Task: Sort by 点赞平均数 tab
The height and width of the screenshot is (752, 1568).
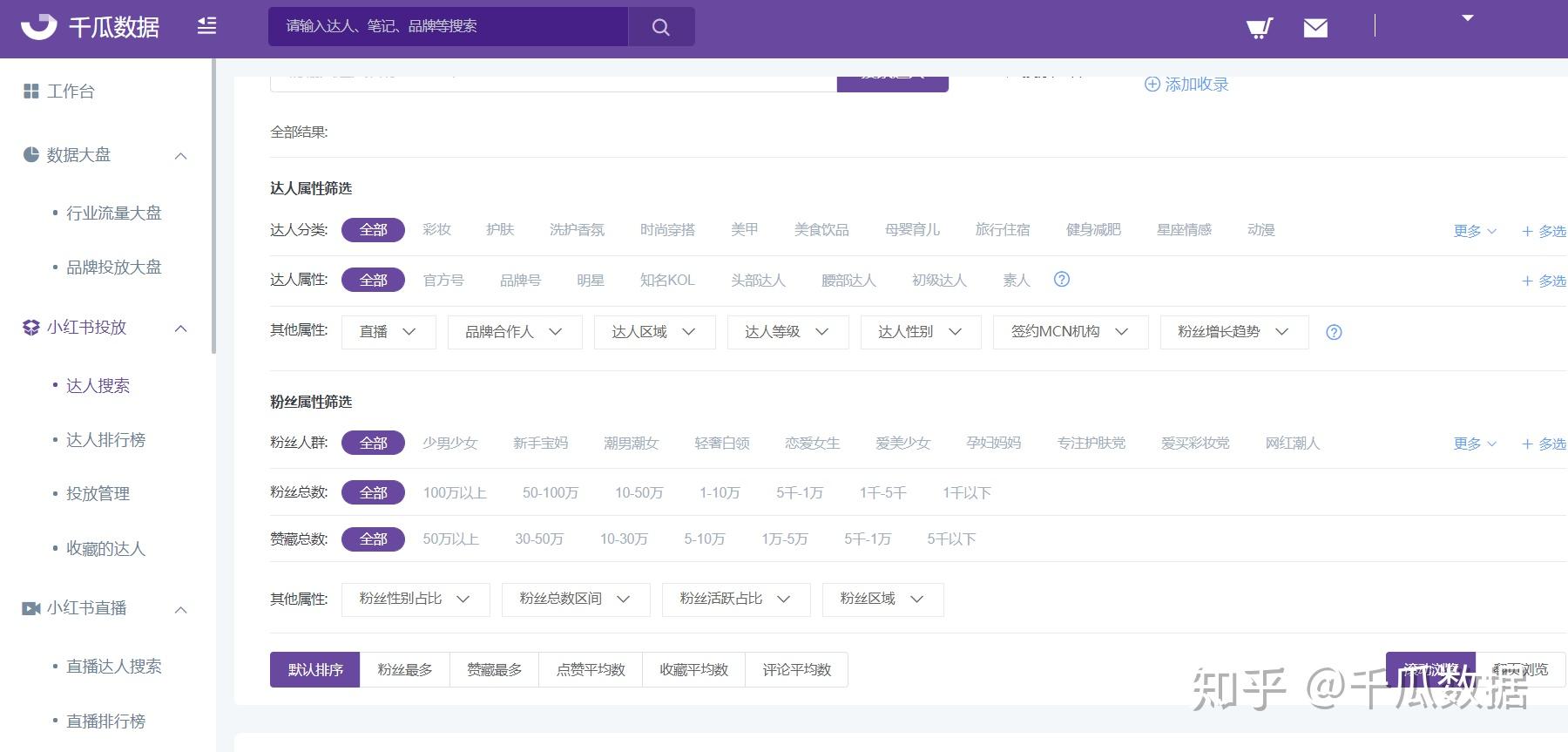Action: point(591,669)
